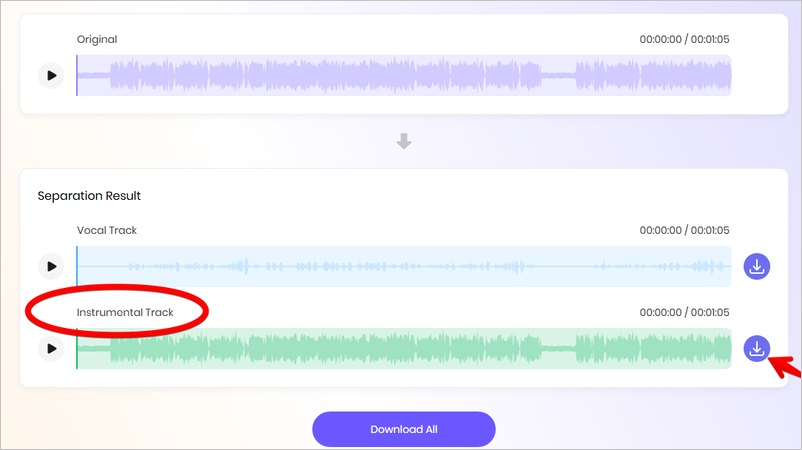This screenshot has width=802, height=450.
Task: Click the Original track time counter
Action: click(x=684, y=39)
